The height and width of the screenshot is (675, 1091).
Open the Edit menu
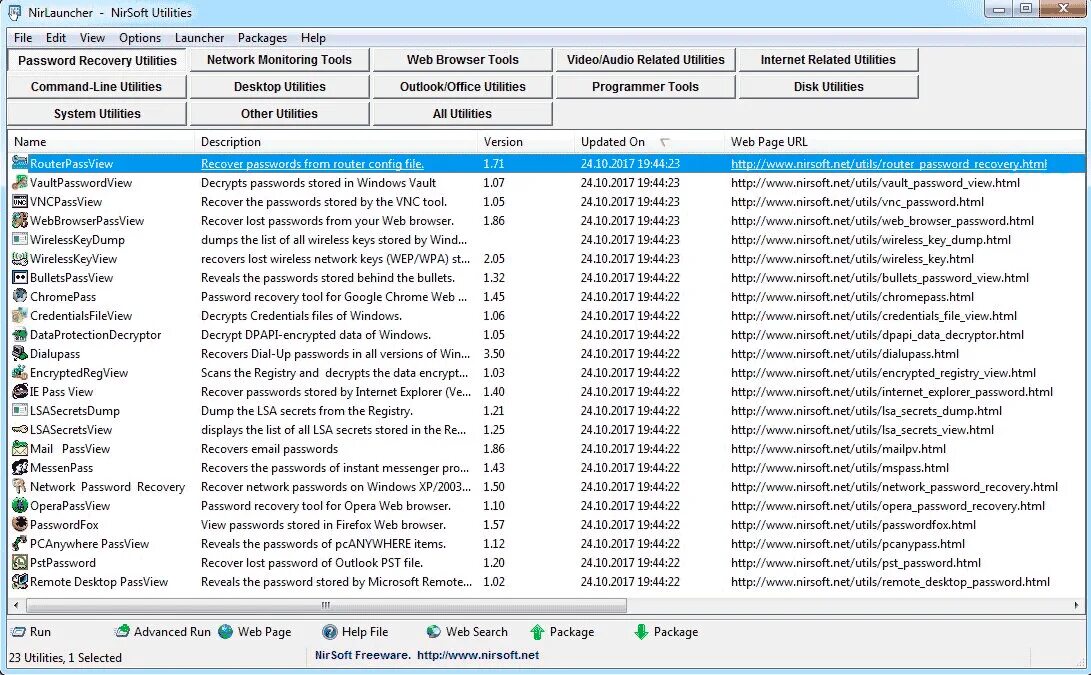coord(56,38)
